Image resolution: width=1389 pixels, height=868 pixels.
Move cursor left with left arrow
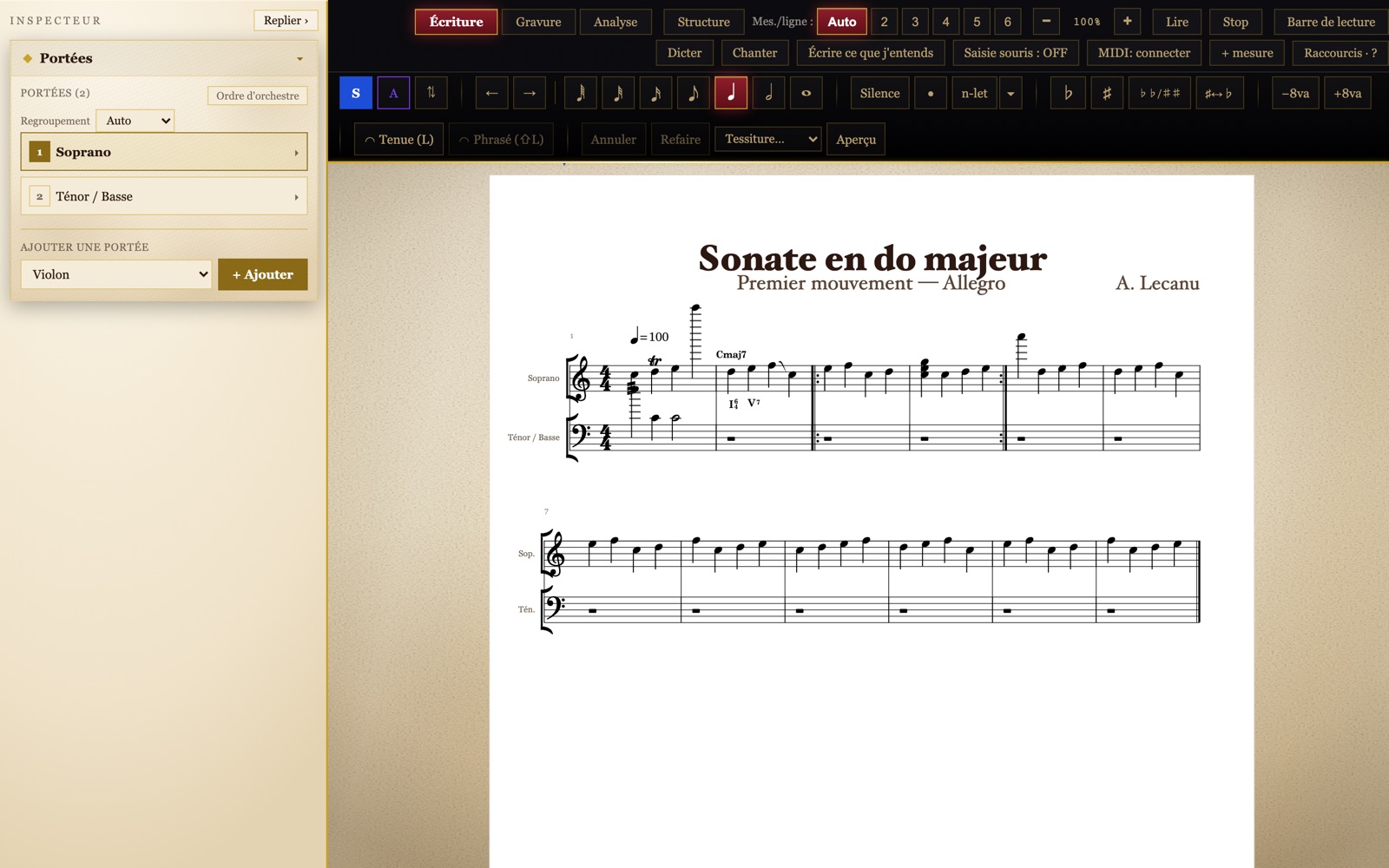[491, 93]
